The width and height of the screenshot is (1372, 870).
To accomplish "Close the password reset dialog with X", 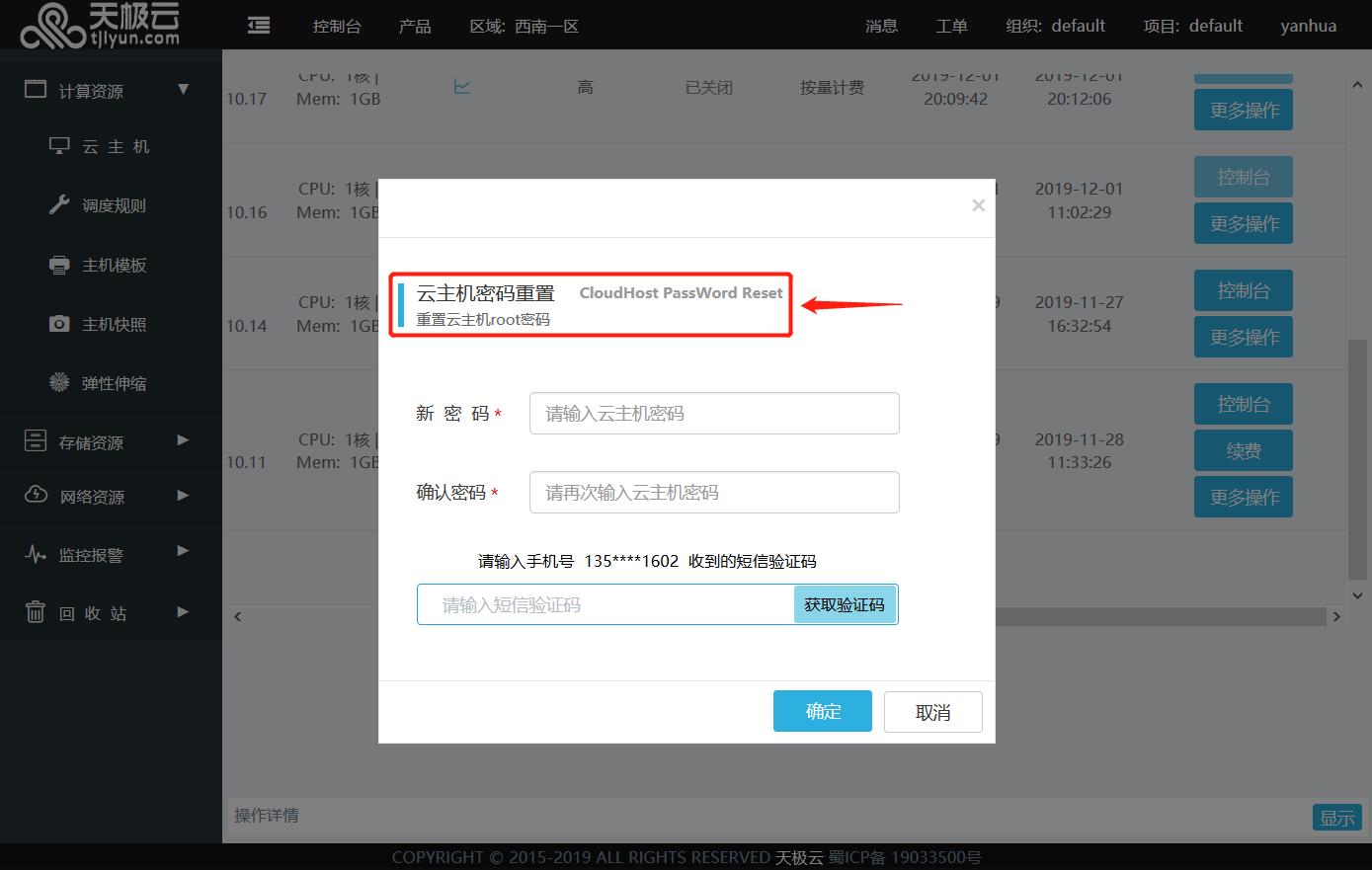I will 978,205.
